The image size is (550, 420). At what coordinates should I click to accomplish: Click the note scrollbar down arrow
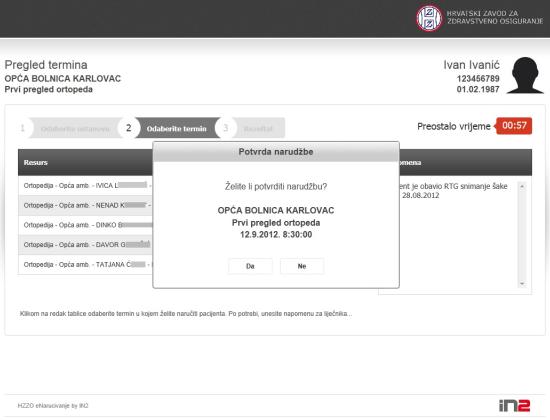[522, 284]
